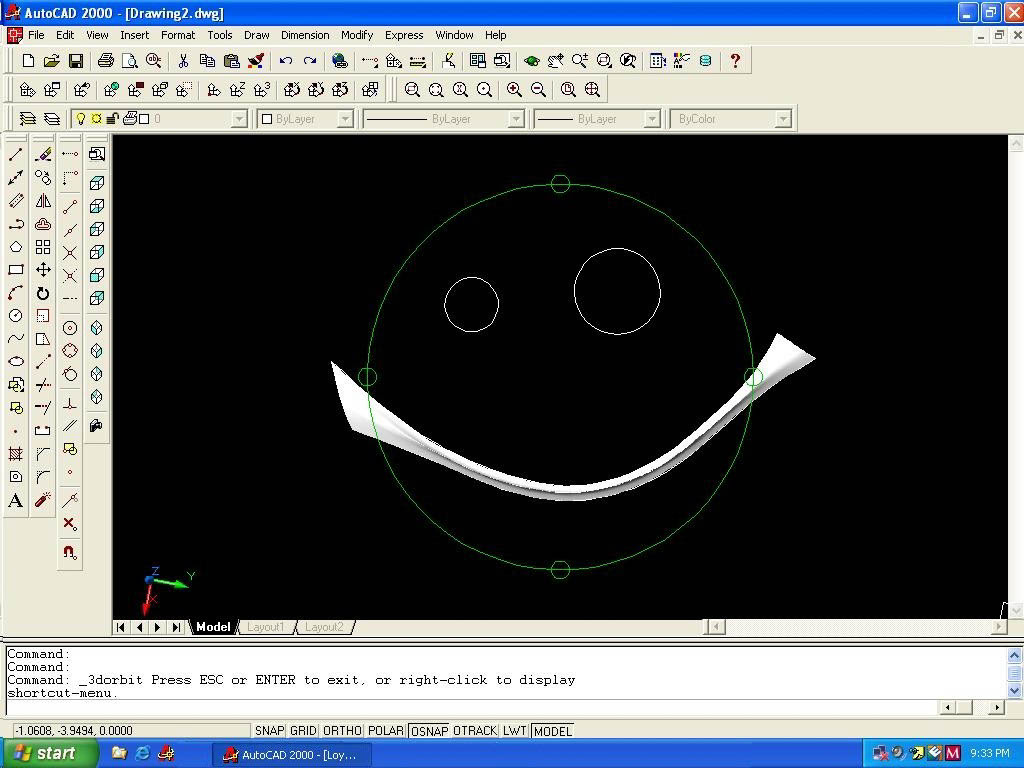This screenshot has height=768, width=1024.
Task: Open the ByLayer linetype dropdown
Action: 516,119
